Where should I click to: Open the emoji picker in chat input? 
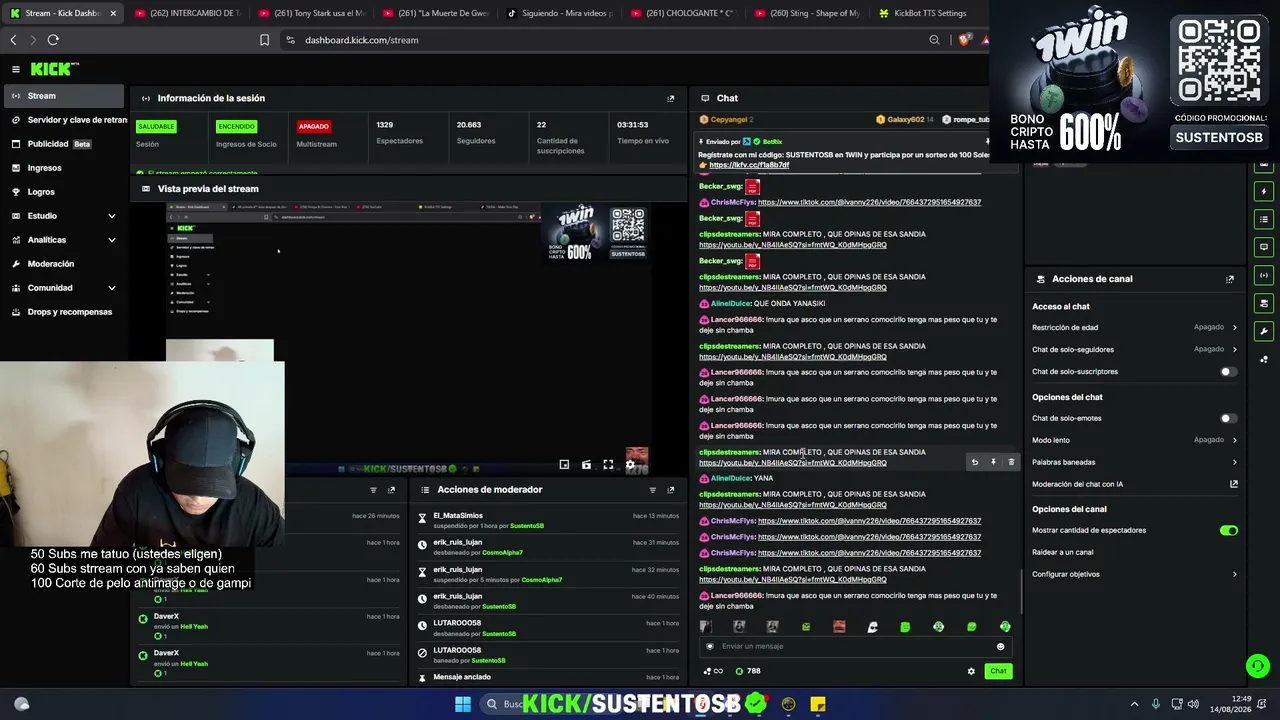coord(1000,646)
